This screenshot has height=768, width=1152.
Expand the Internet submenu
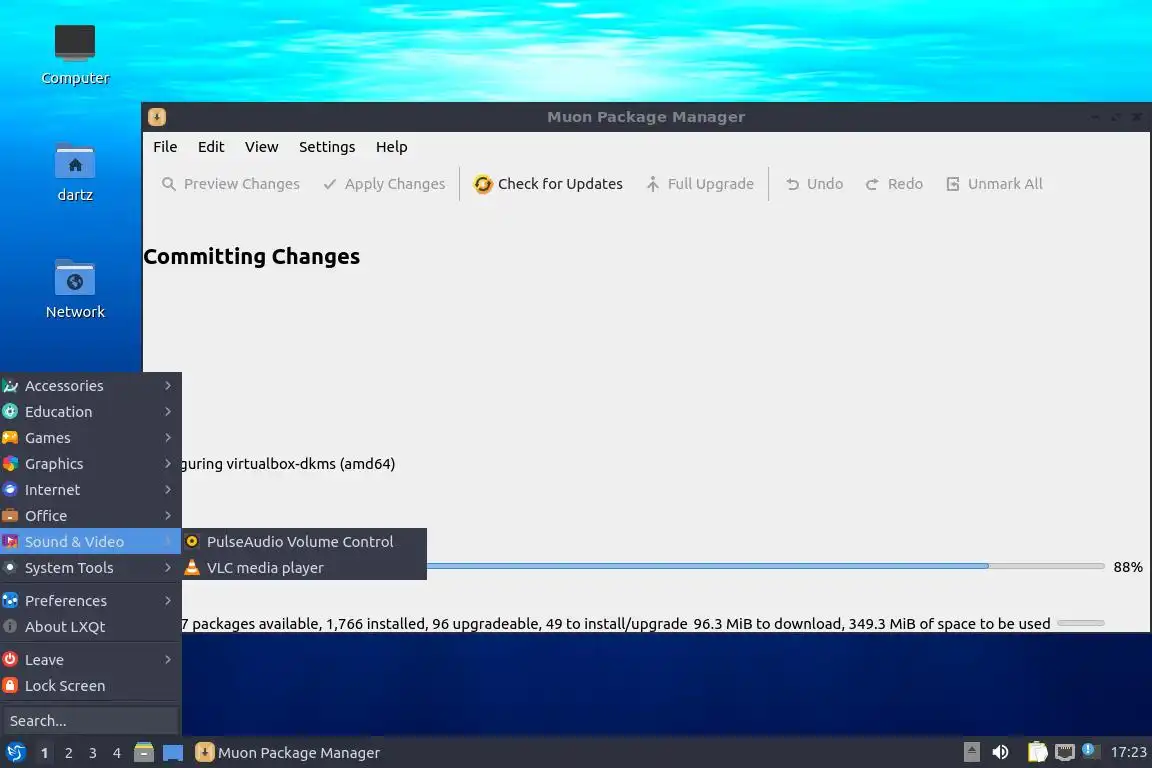(168, 489)
